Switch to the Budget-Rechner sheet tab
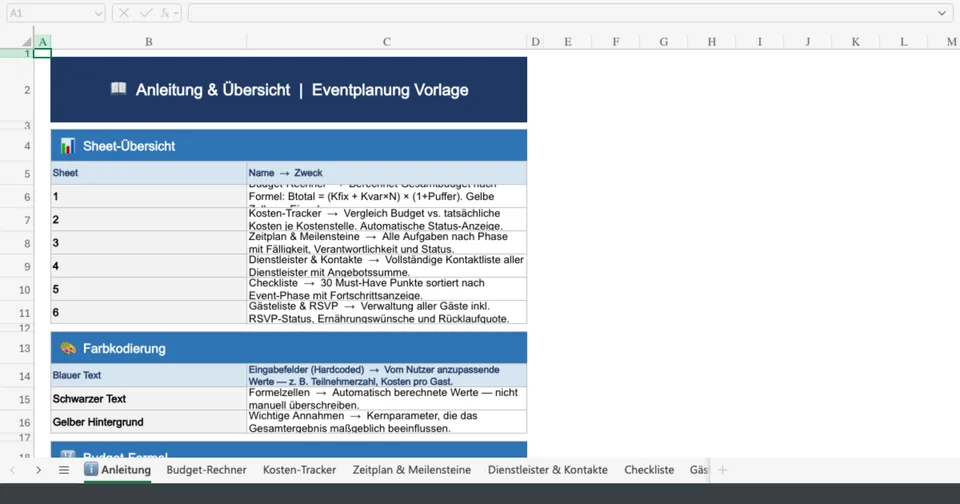 click(x=206, y=470)
